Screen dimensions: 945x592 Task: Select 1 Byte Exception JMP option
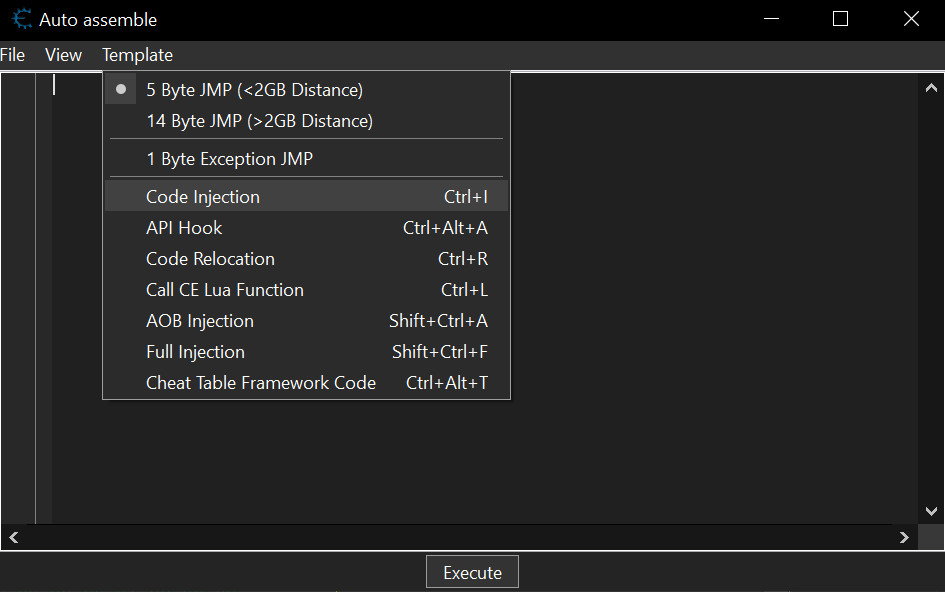(229, 159)
